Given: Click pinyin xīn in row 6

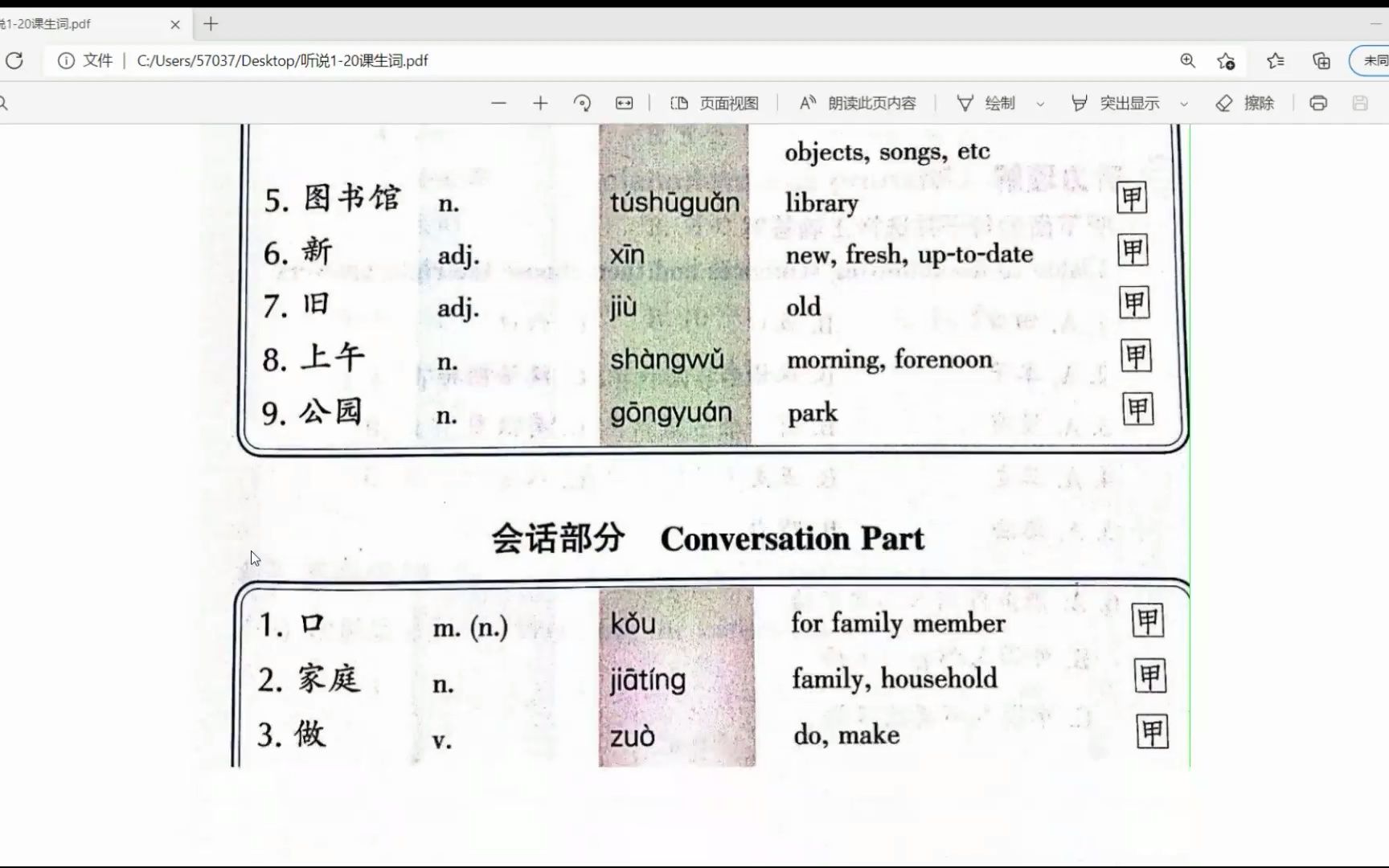Looking at the screenshot, I should pos(627,255).
